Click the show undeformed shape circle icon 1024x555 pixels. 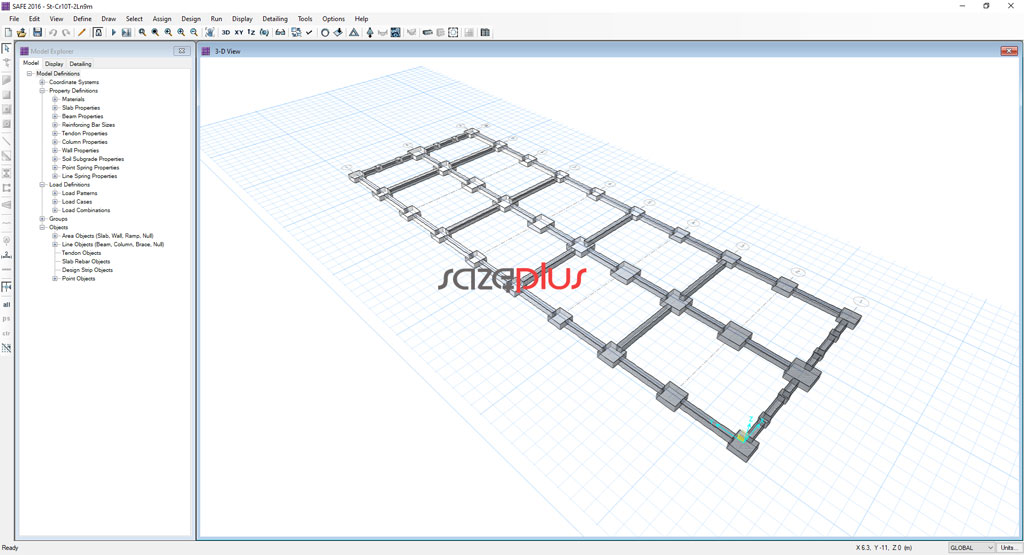[325, 32]
